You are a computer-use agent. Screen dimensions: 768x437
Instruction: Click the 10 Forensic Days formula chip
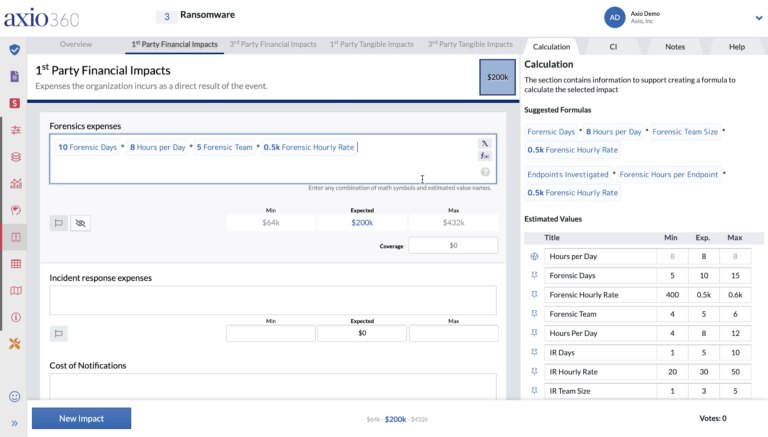88,147
